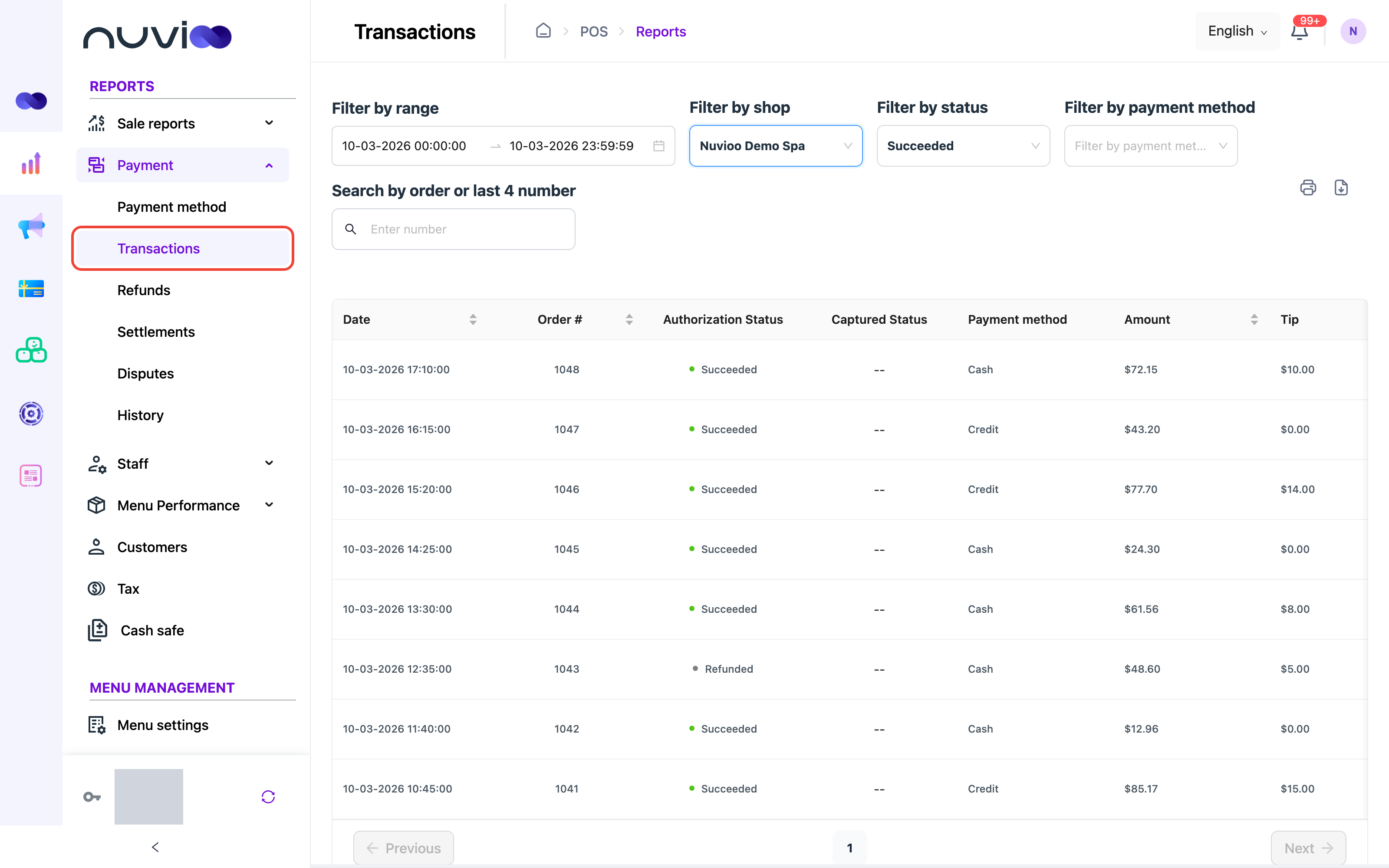The width and height of the screenshot is (1389, 868).
Task: Click order number 1045 cell
Action: click(566, 549)
